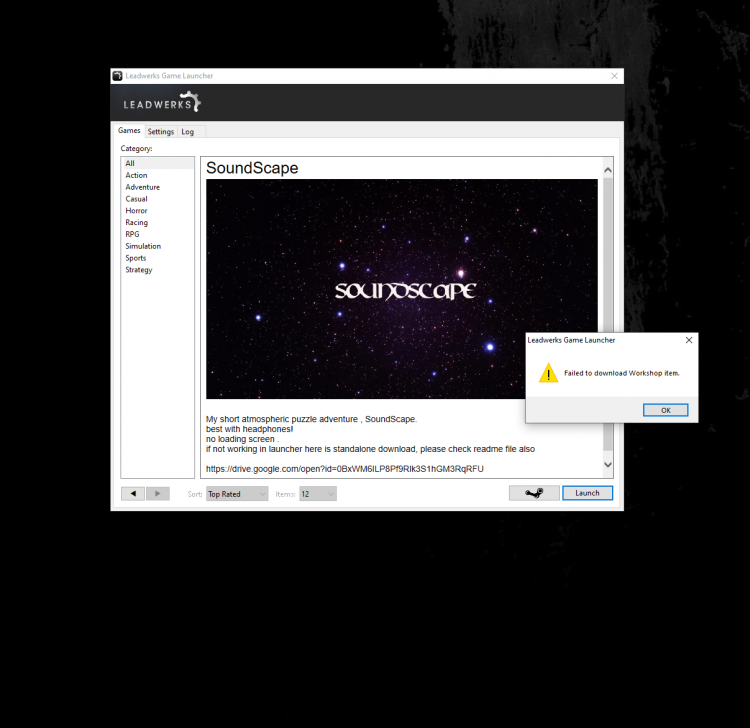Click the scroll up arrow in description

tap(608, 170)
